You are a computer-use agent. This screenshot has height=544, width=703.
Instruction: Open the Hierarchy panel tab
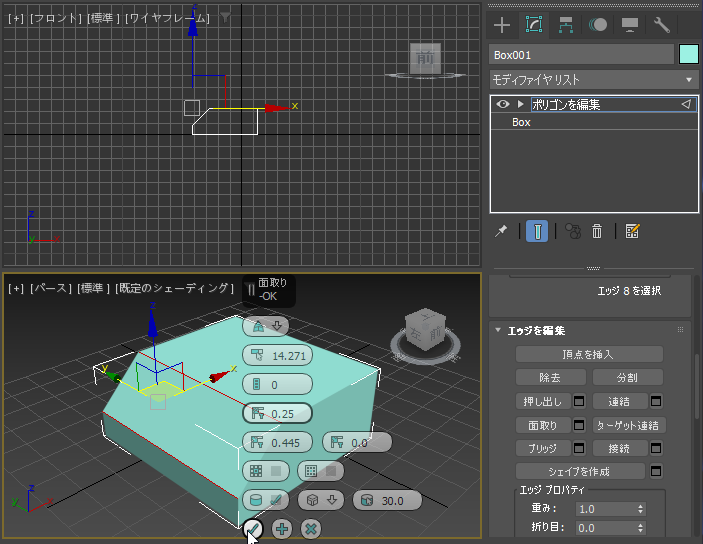coord(566,25)
